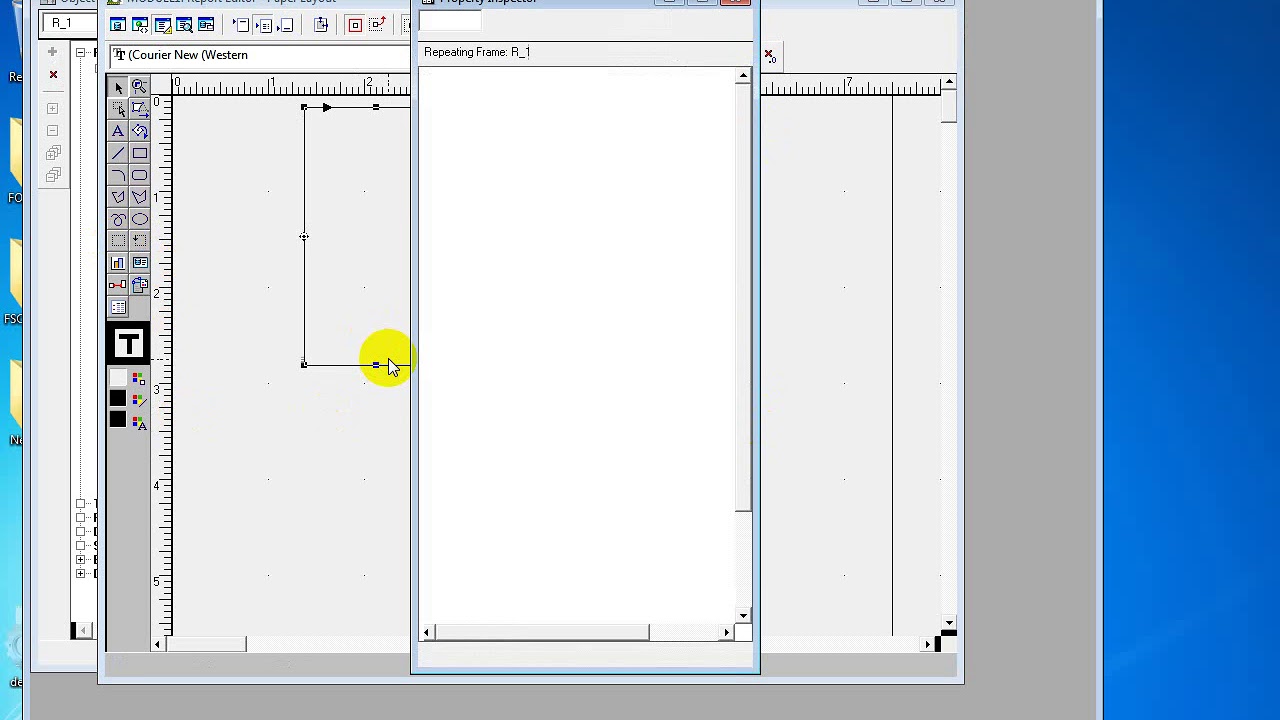This screenshot has width=1280, height=720.
Task: Click Expand icon in Object Navigator sidebar
Action: (53, 108)
